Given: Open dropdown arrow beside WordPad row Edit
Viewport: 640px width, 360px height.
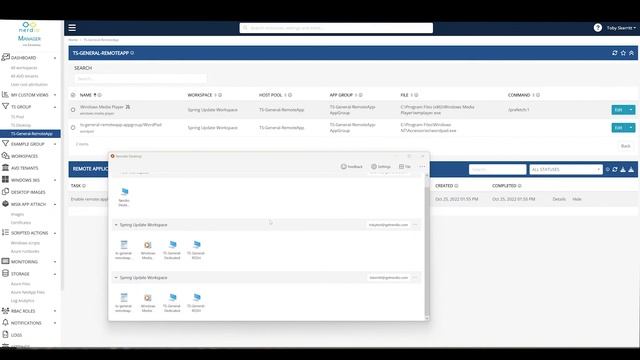Looking at the screenshot, I should coord(631,128).
